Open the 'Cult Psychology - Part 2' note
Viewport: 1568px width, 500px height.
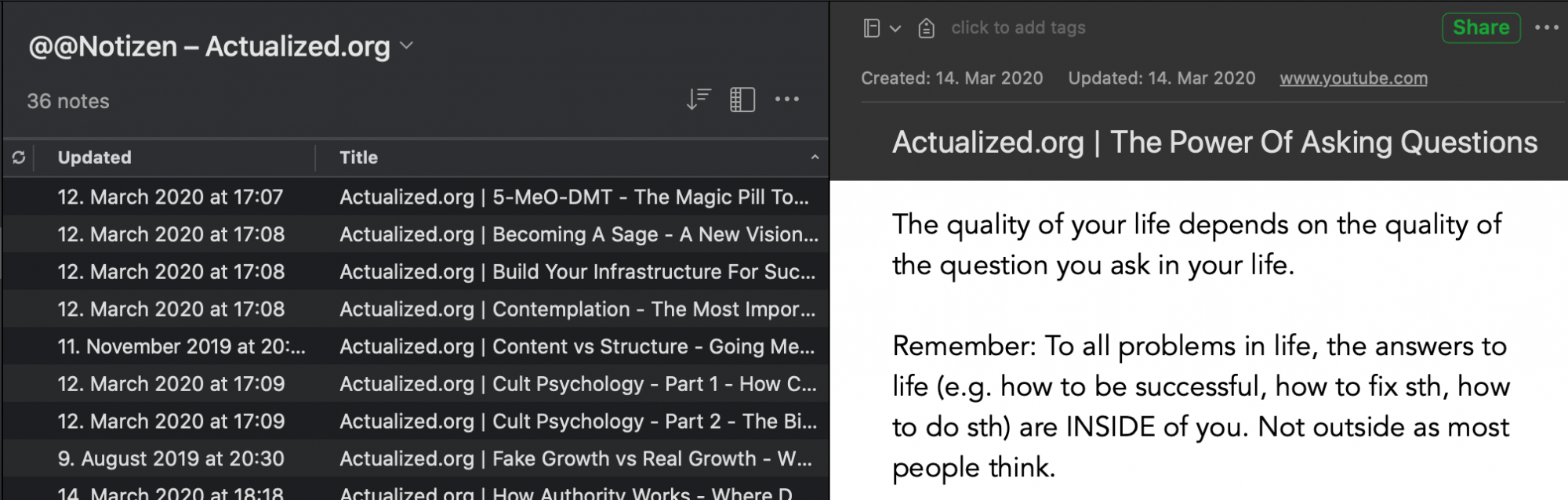pos(416,422)
